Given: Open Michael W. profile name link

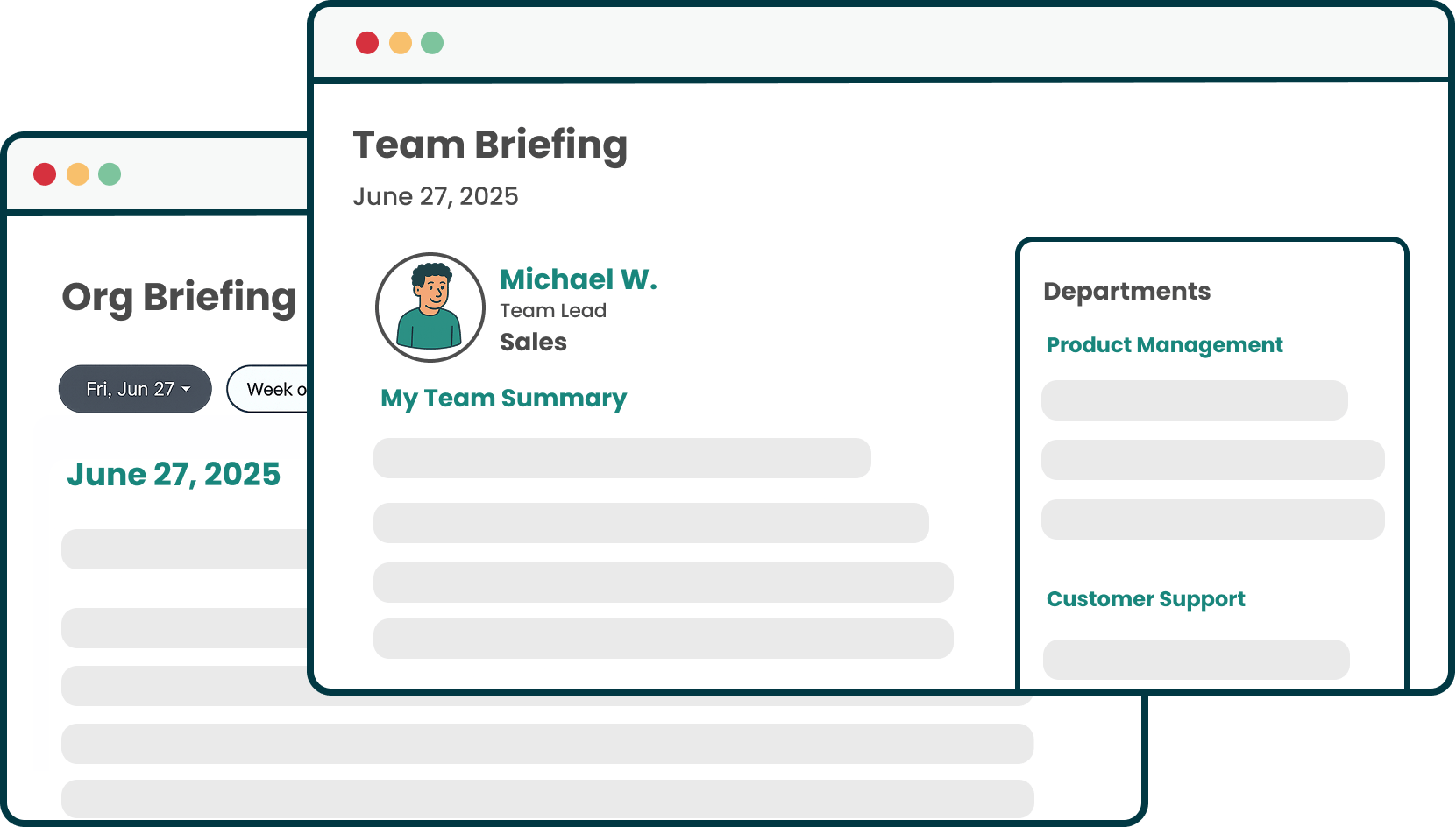Looking at the screenshot, I should click(578, 279).
